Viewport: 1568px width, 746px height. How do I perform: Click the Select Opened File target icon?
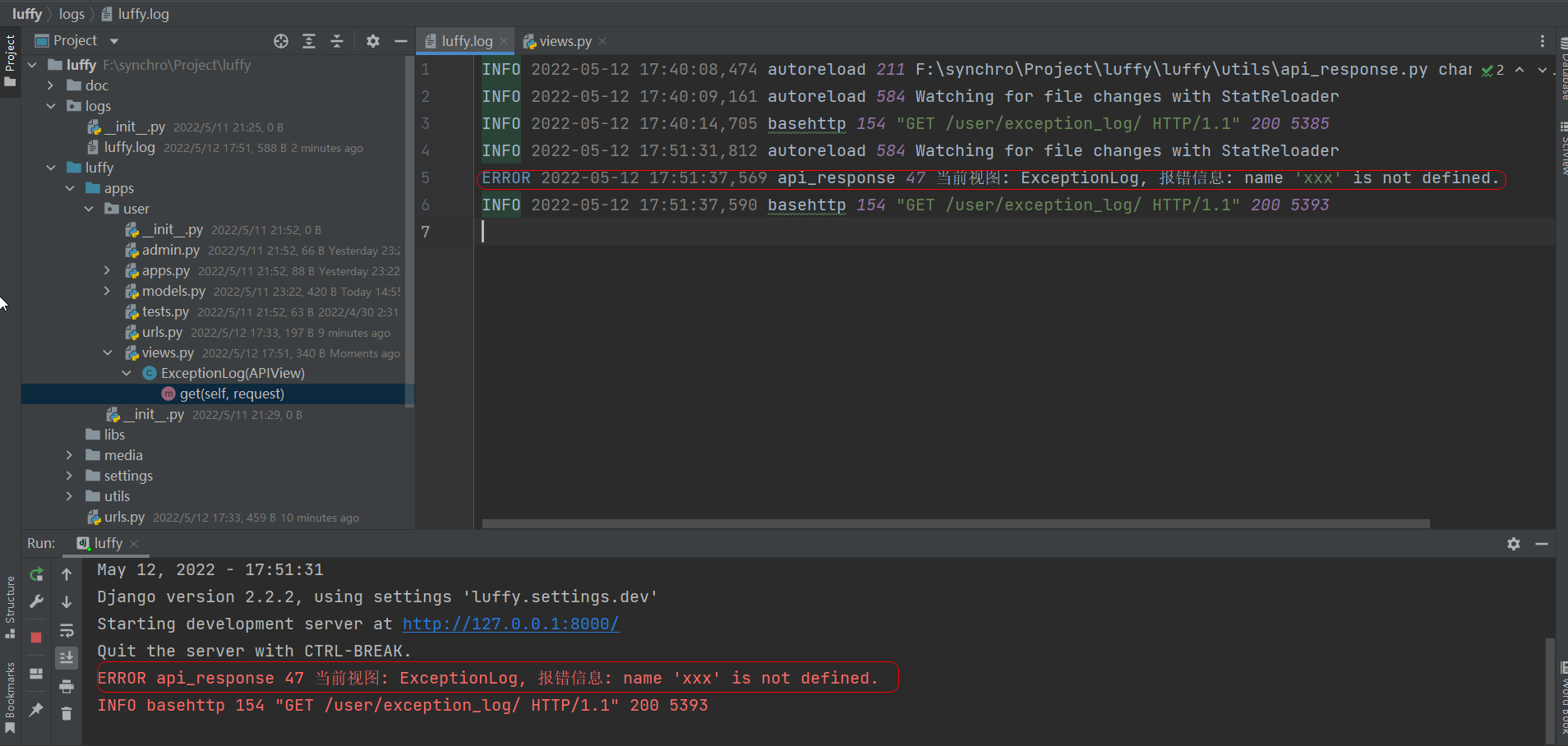(x=281, y=41)
